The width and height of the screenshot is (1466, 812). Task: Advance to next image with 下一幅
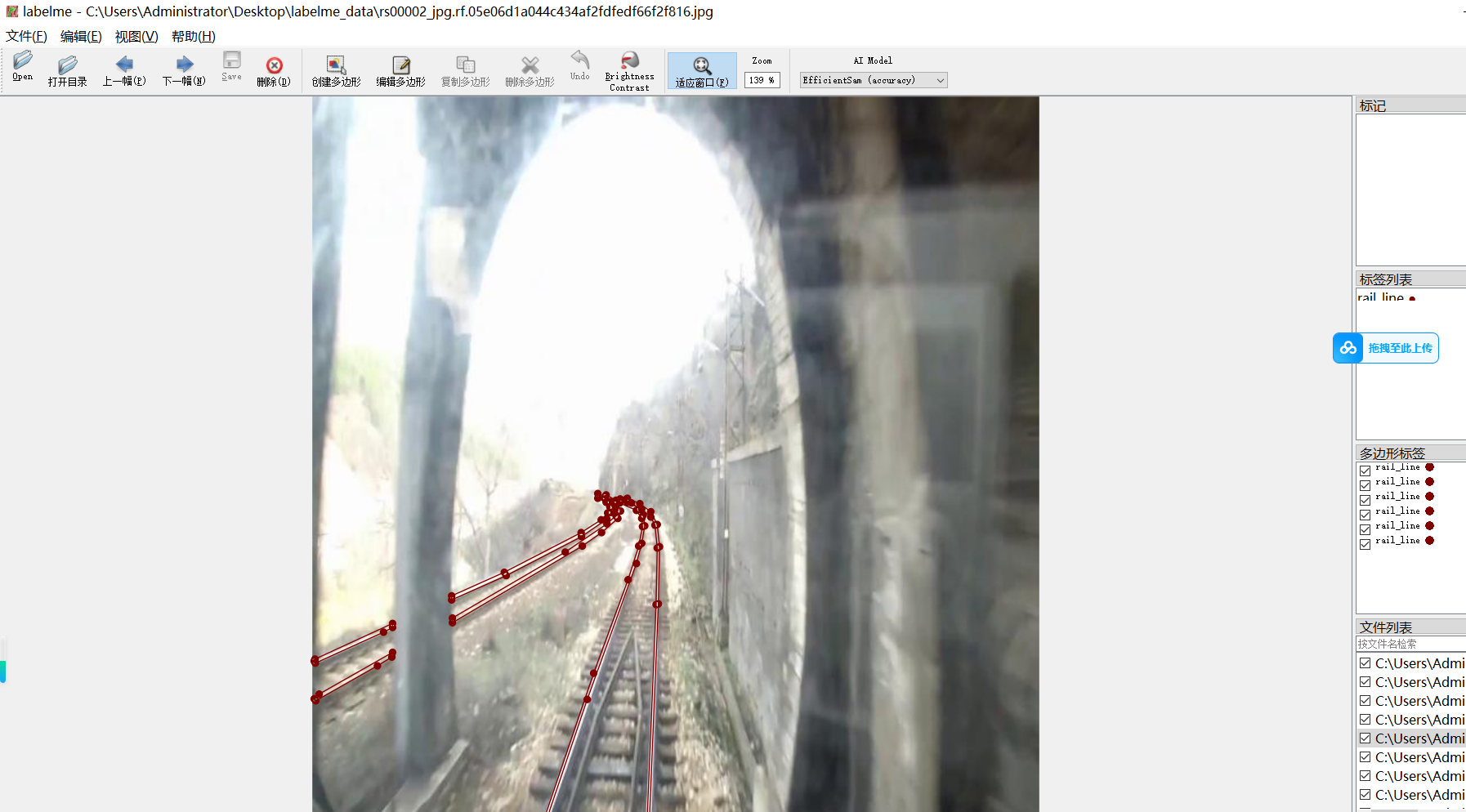coord(184,70)
